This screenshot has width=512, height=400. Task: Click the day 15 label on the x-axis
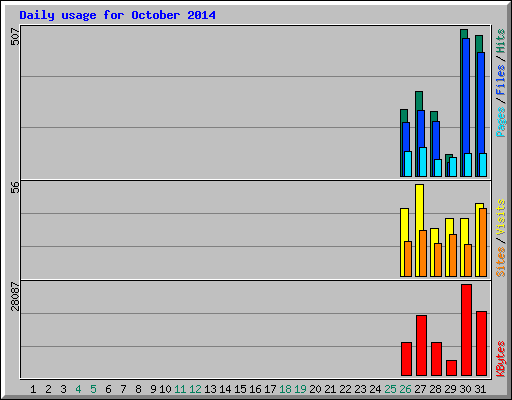tap(240, 389)
